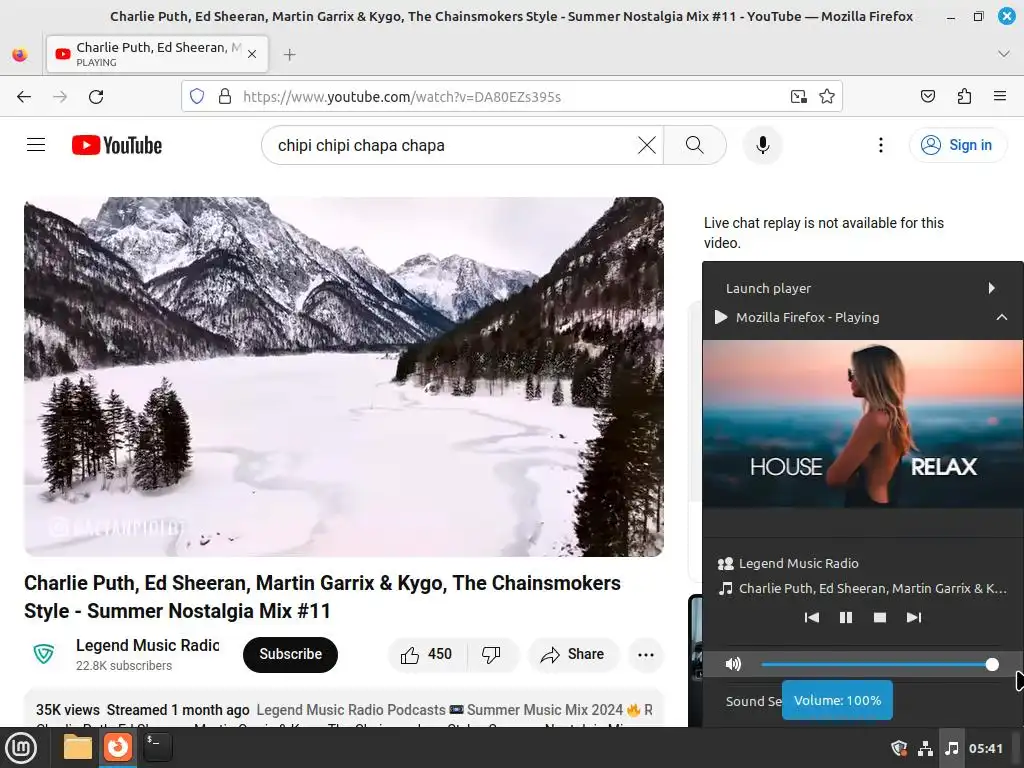1024x768 pixels.
Task: Skip to next track in sound applet
Action: pos(914,617)
